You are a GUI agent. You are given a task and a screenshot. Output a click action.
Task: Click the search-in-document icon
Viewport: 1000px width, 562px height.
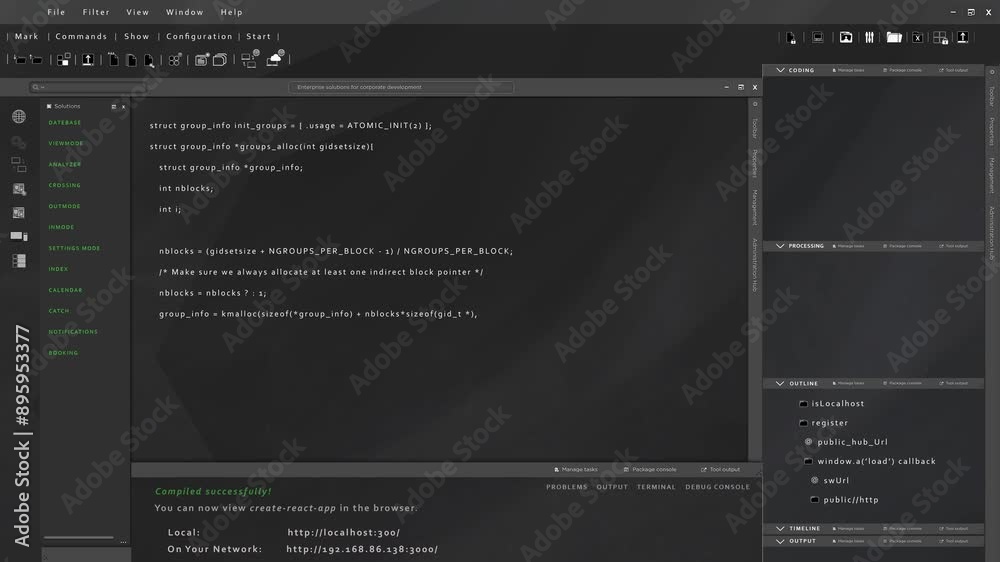coord(149,61)
